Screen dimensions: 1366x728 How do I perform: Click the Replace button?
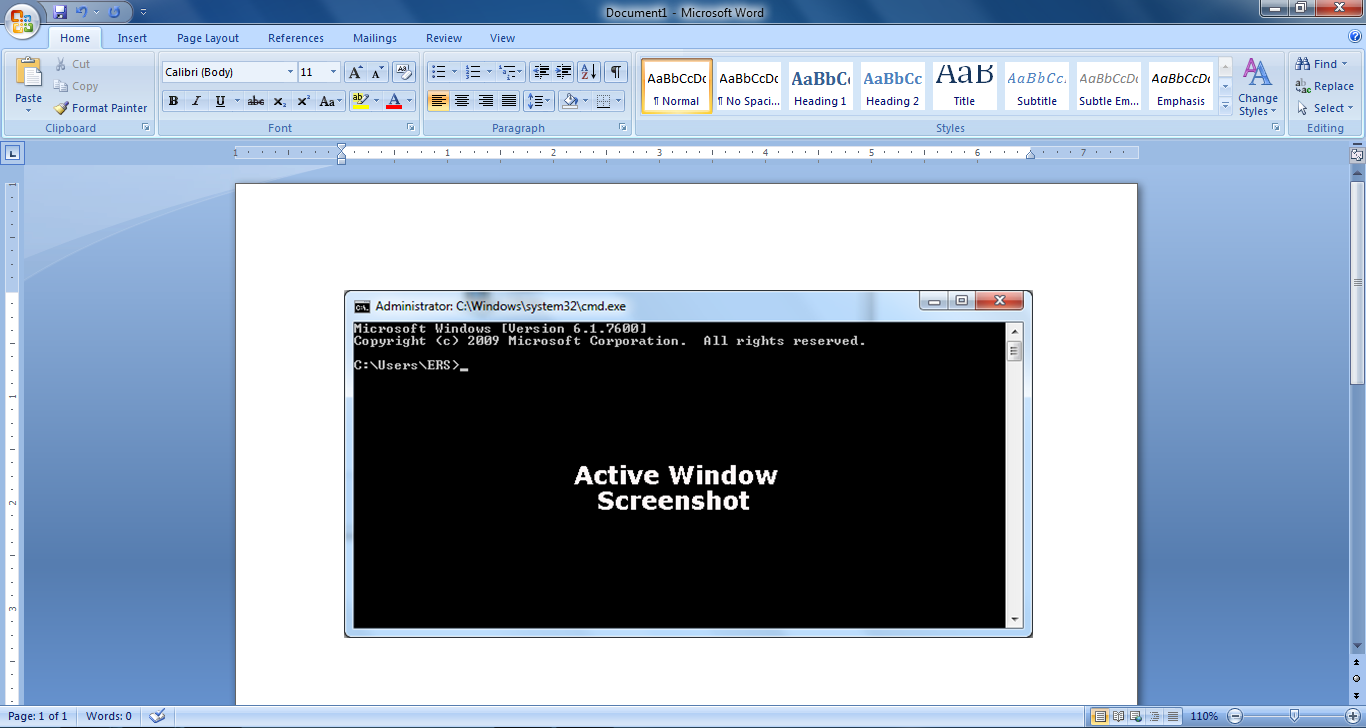[x=1324, y=86]
